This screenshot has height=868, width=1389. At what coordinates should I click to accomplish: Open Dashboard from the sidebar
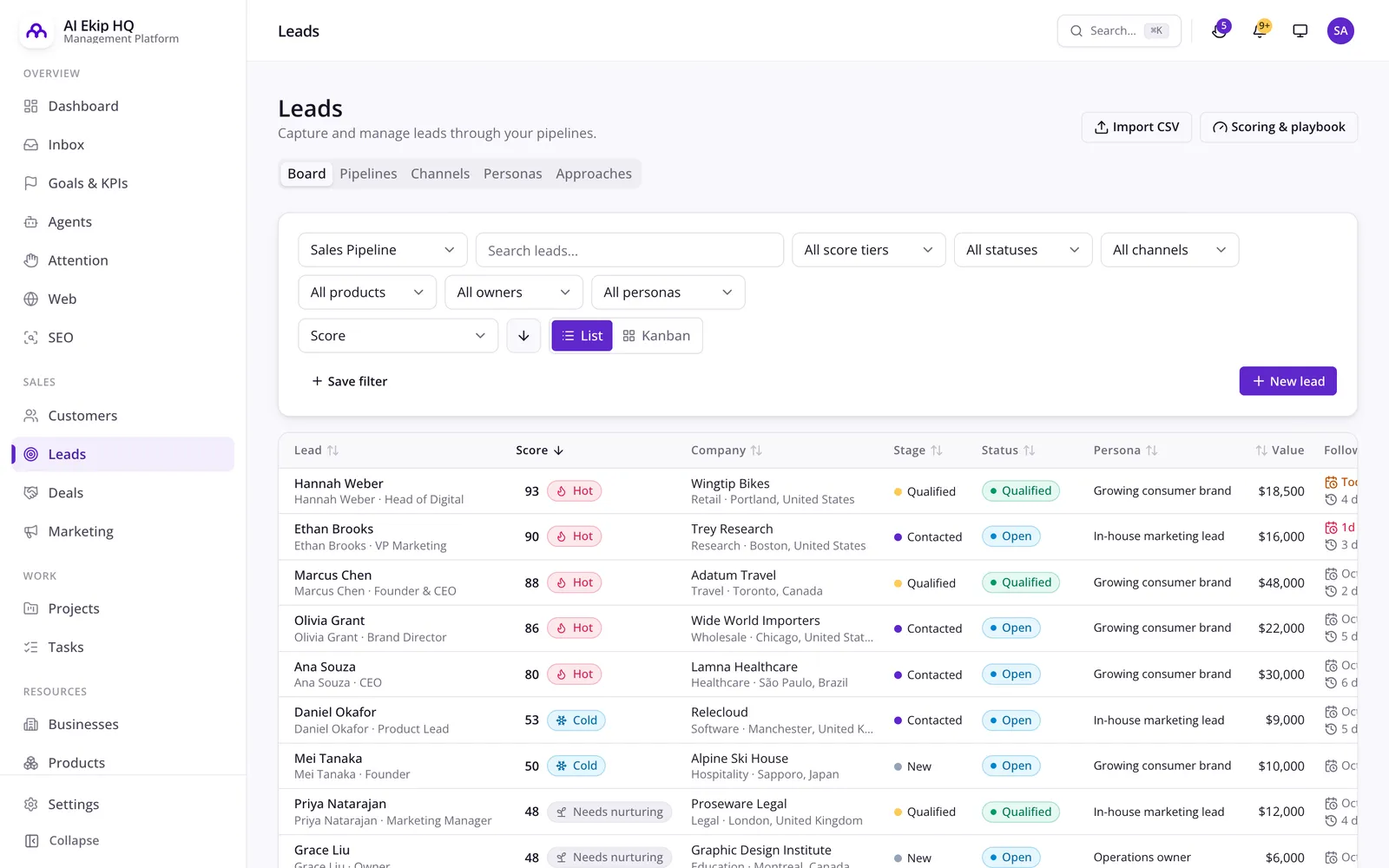pos(123,106)
